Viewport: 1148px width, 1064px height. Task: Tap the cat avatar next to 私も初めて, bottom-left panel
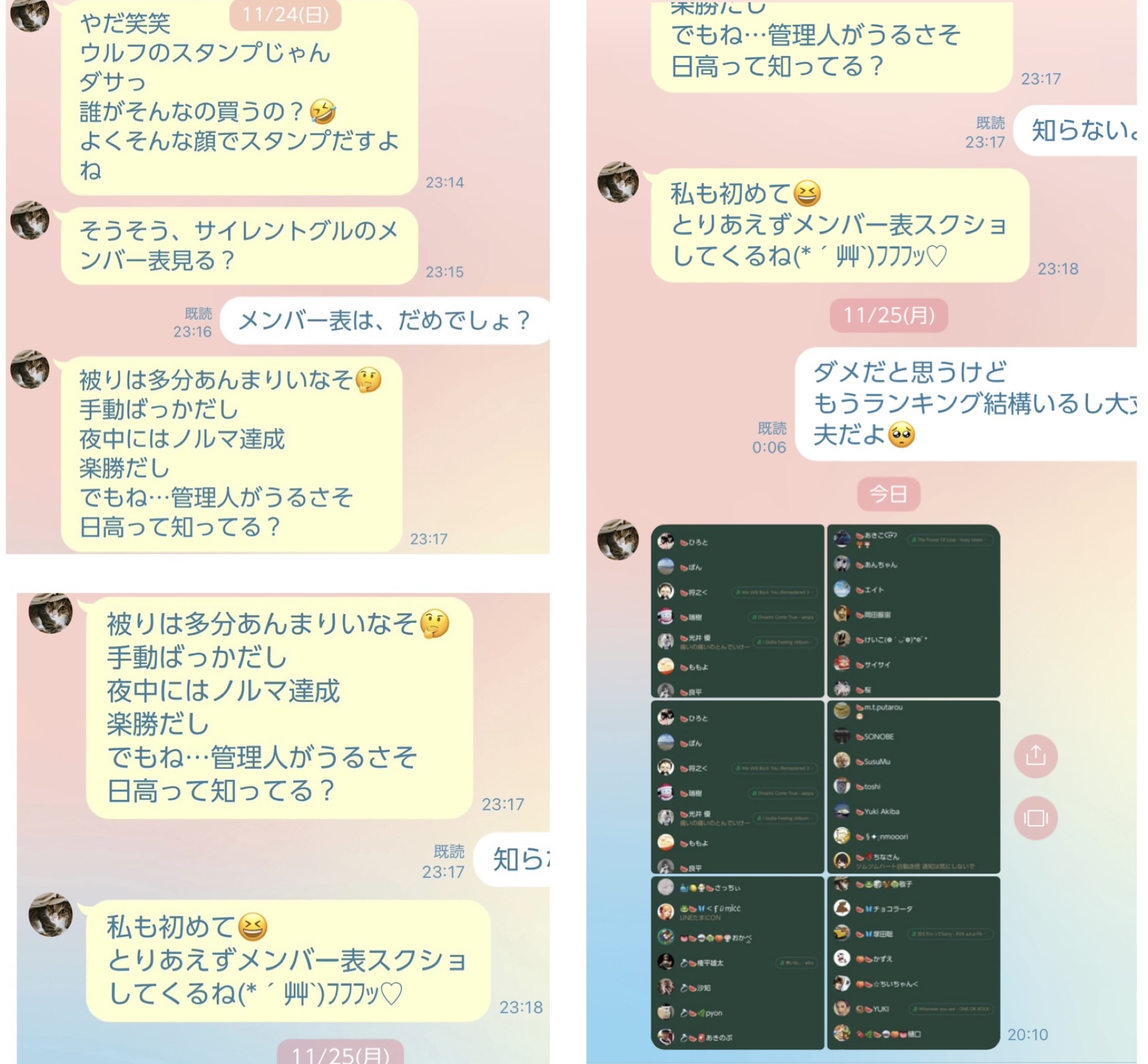point(50,915)
